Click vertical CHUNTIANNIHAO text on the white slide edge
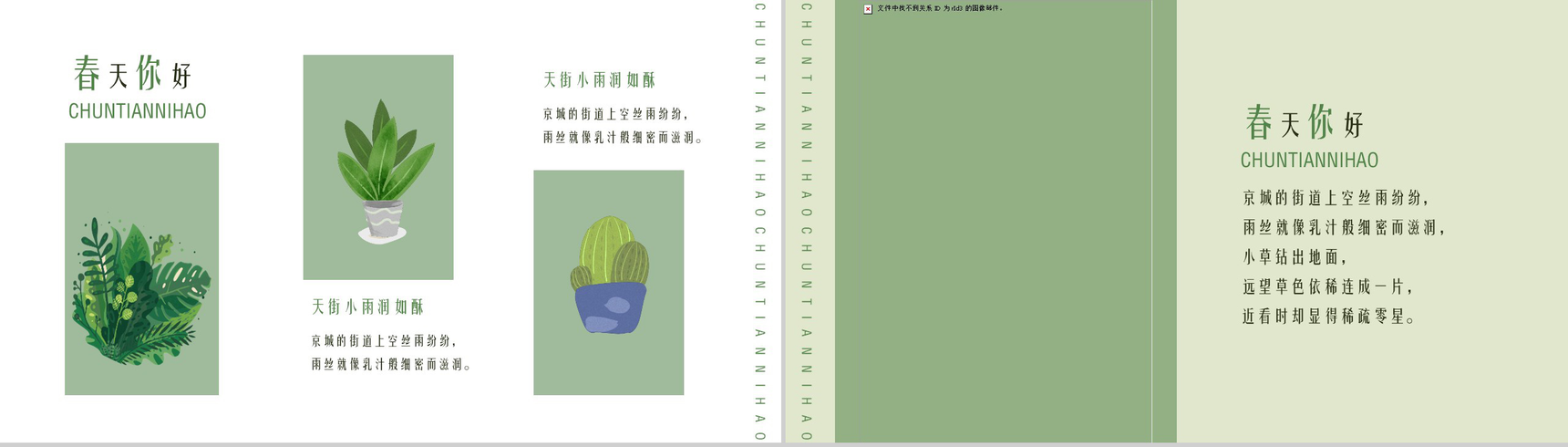Viewport: 1568px width, 447px height. [760, 222]
